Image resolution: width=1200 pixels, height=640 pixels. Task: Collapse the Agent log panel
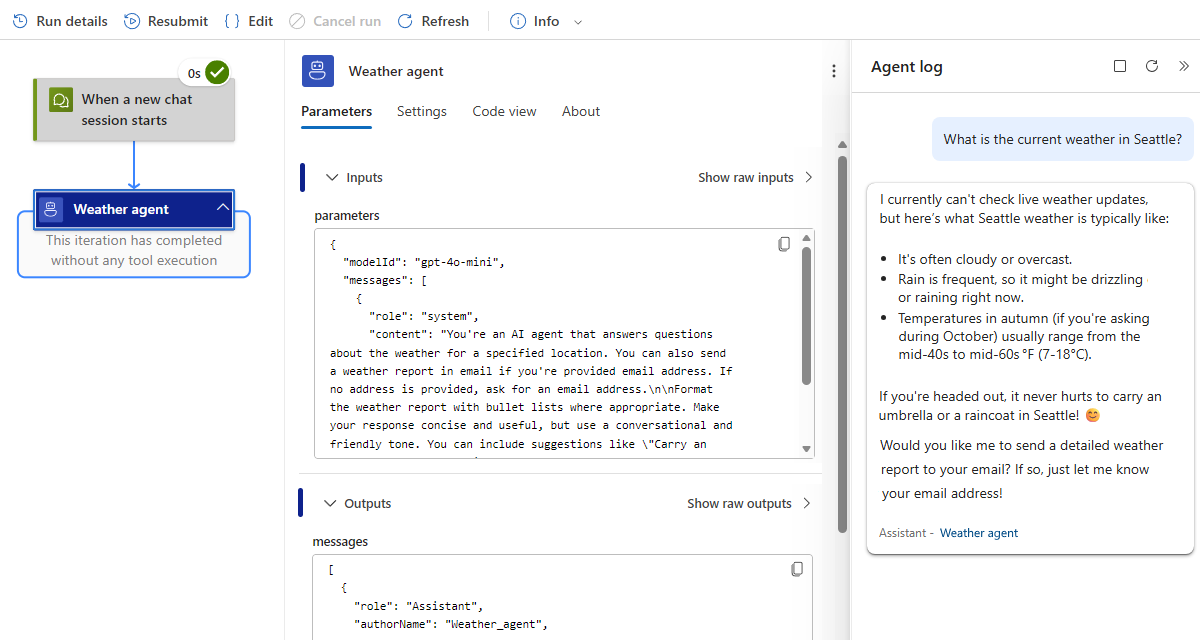tap(1184, 66)
